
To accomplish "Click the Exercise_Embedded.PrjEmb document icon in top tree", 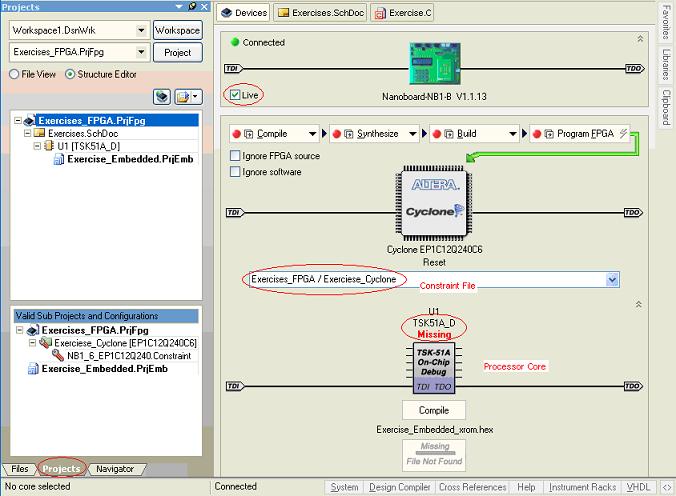I will (x=59, y=160).
